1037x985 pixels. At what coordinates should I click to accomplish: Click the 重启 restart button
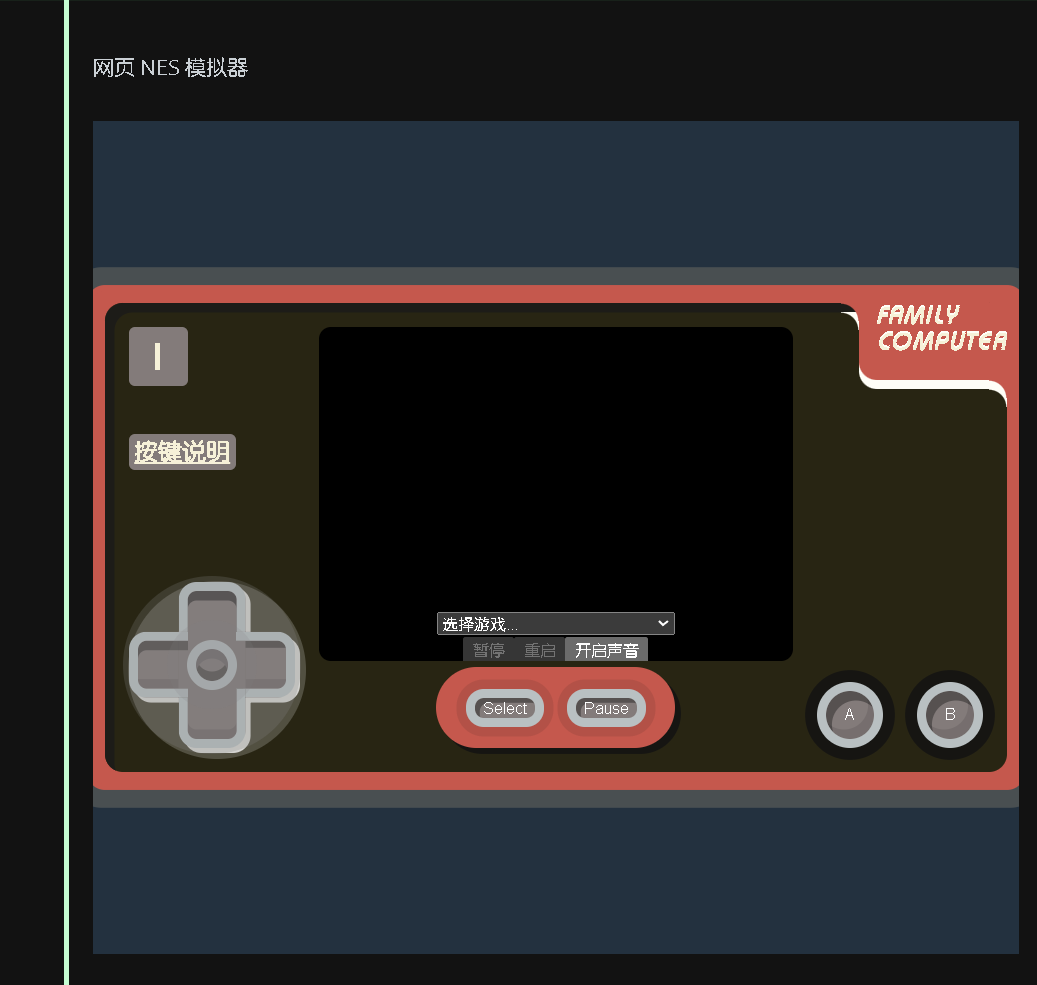coord(540,650)
